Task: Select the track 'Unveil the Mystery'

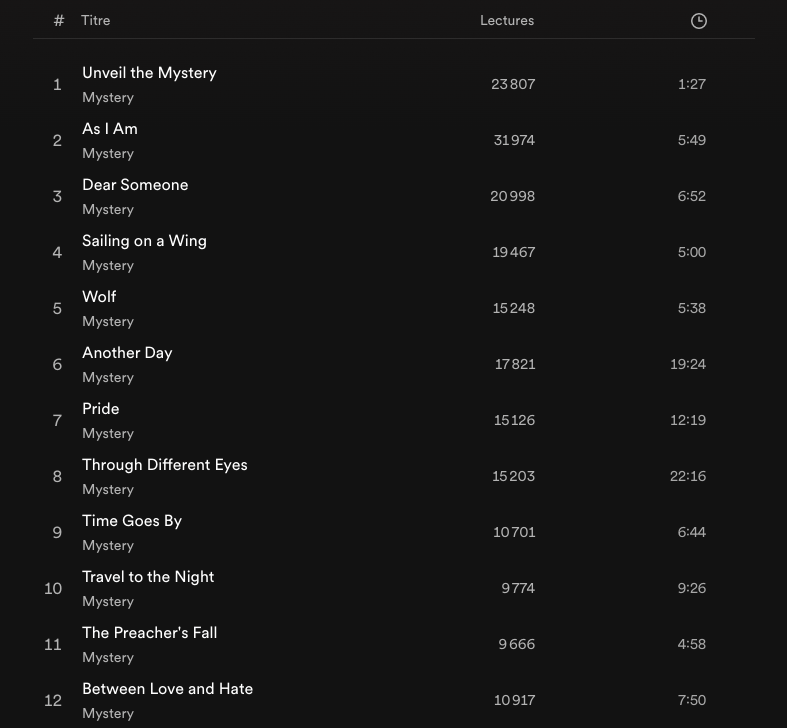Action: pos(149,73)
